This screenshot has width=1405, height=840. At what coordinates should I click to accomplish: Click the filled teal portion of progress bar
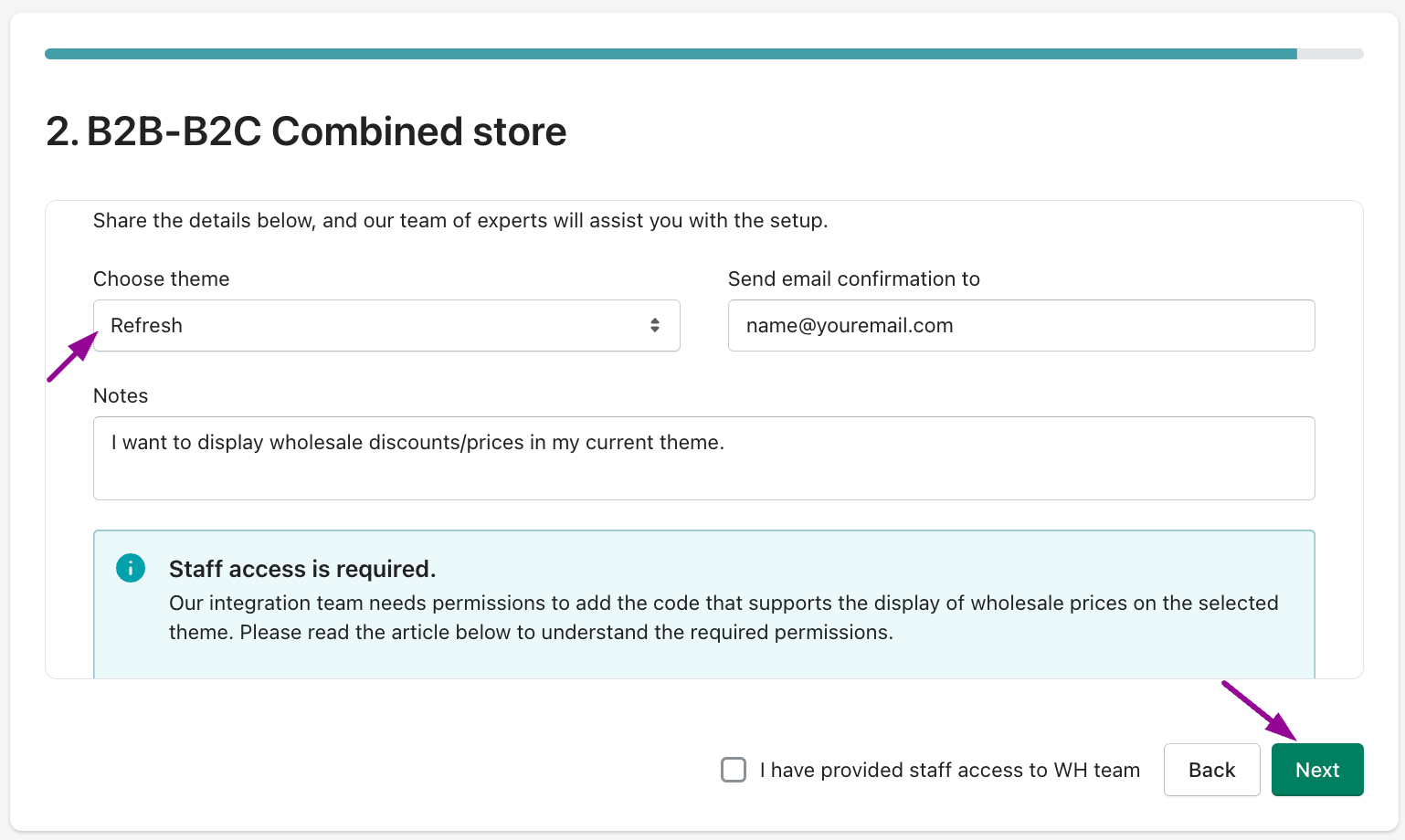point(671,54)
